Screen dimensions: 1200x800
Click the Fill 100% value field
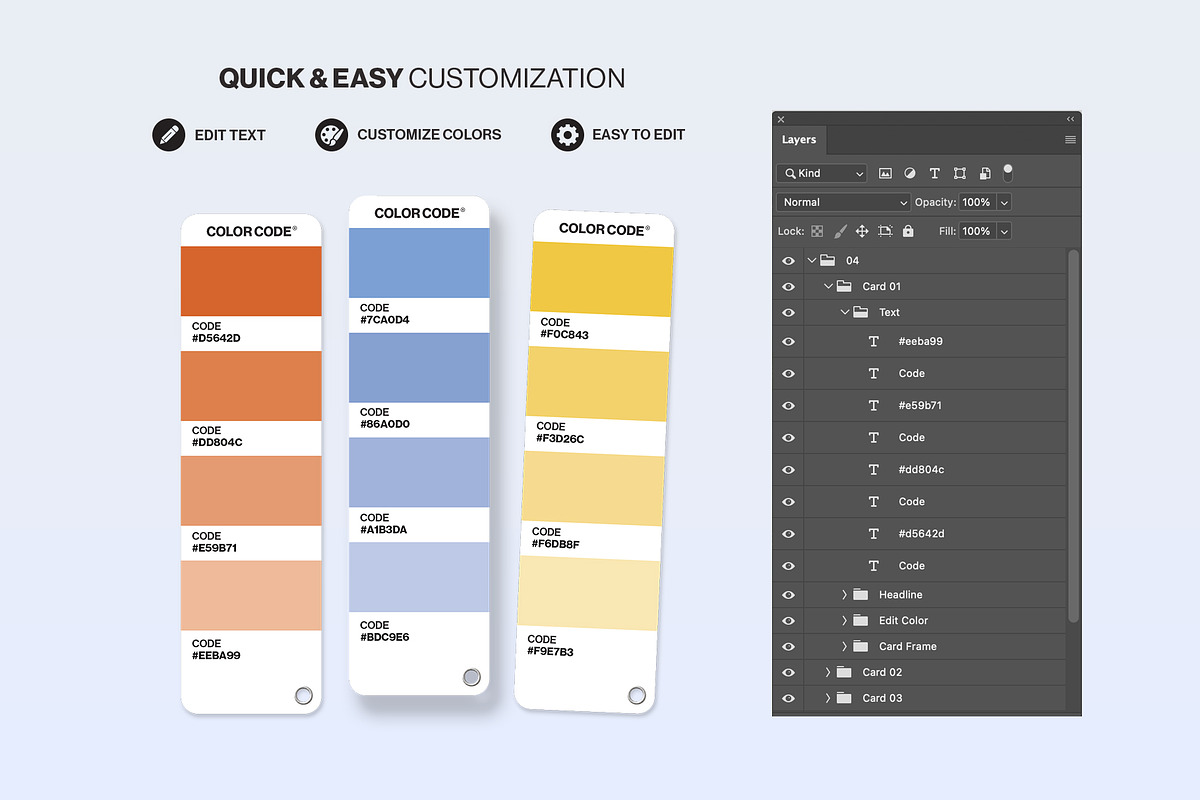point(976,231)
